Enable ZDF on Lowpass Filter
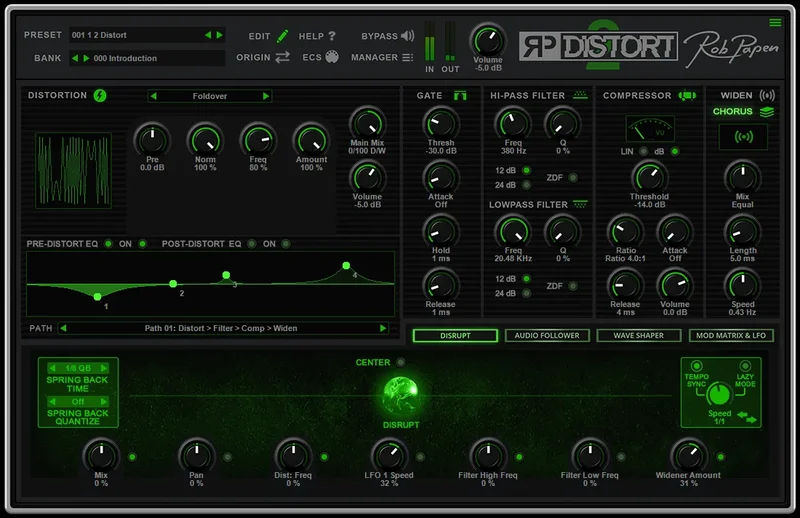 573,286
